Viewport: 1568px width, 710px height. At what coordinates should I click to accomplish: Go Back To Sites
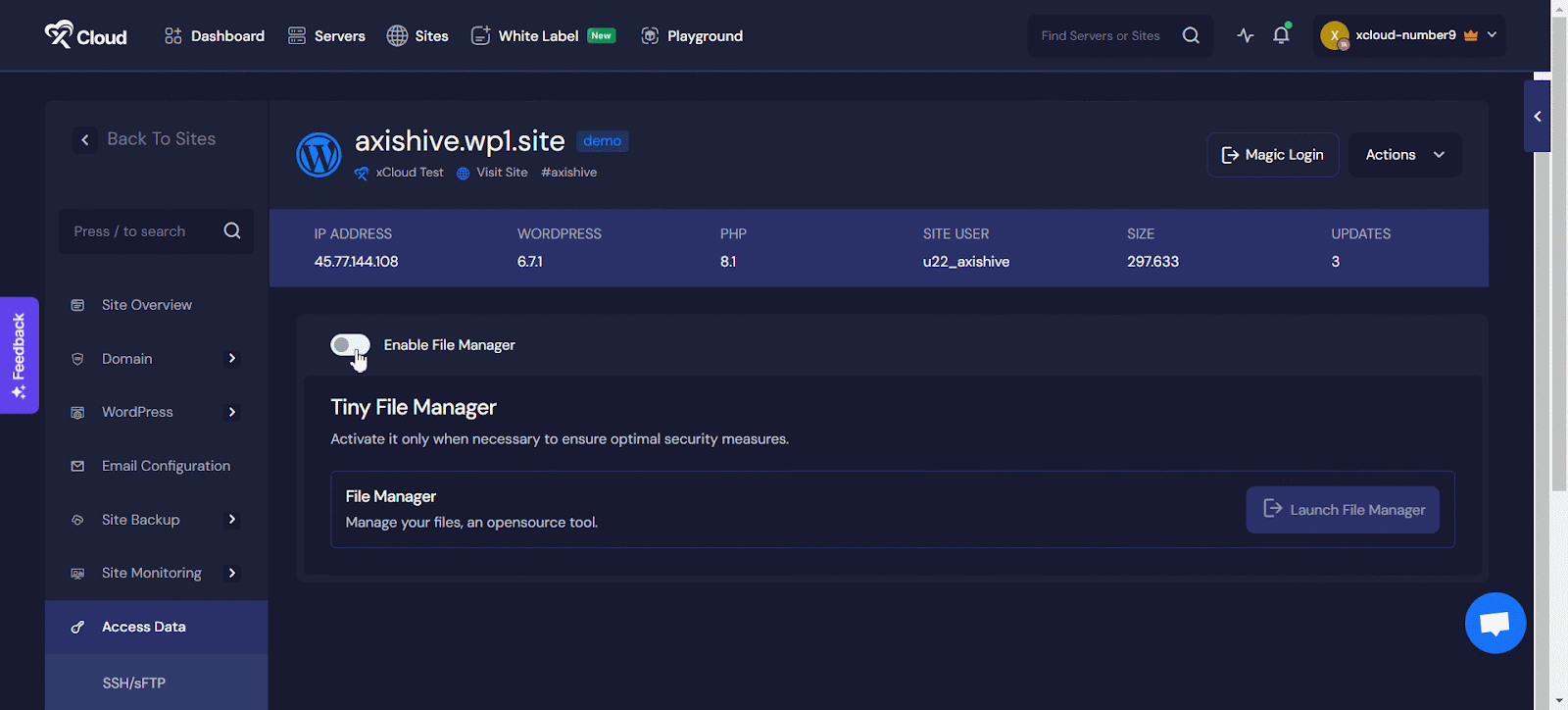pos(161,139)
